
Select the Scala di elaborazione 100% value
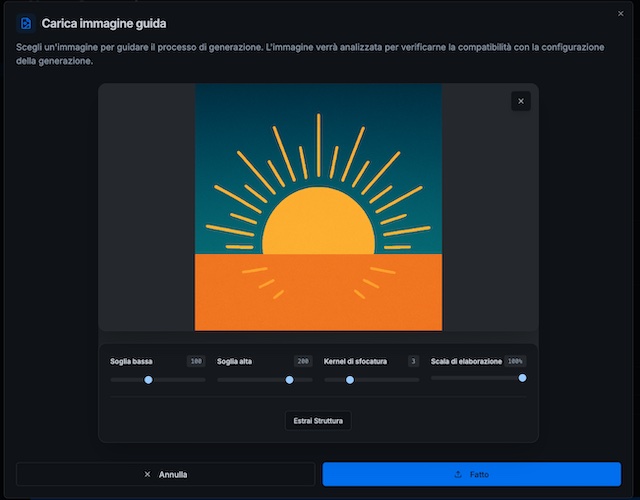(x=515, y=361)
